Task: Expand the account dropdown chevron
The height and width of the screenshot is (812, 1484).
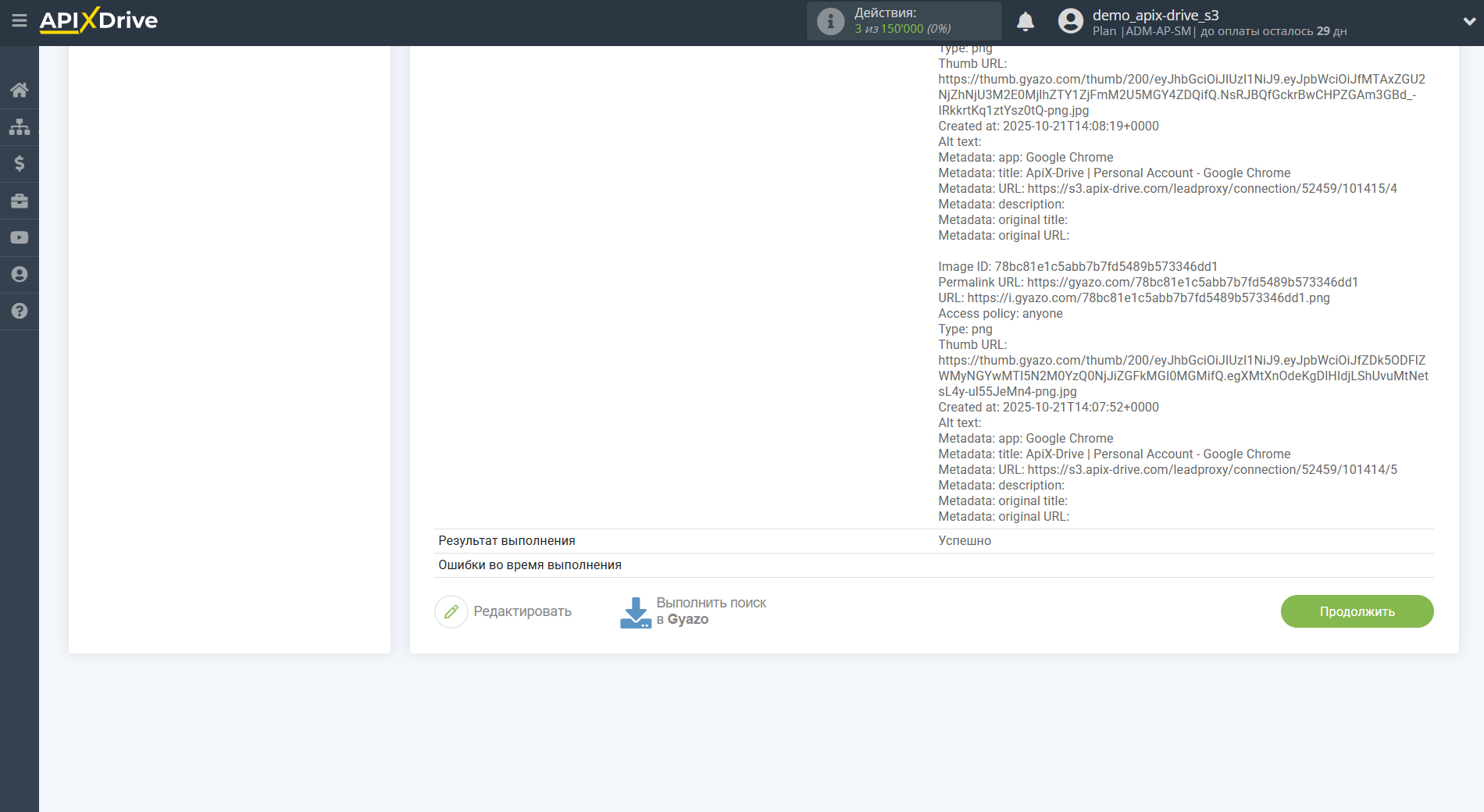Action: (1468, 22)
